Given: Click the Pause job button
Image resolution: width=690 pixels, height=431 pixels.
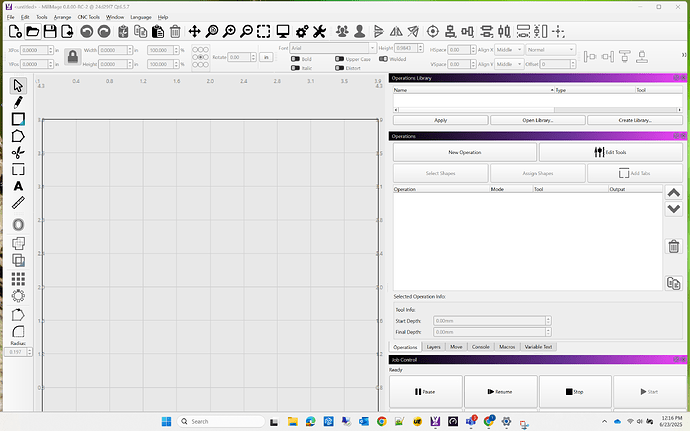Looking at the screenshot, I should click(425, 391).
